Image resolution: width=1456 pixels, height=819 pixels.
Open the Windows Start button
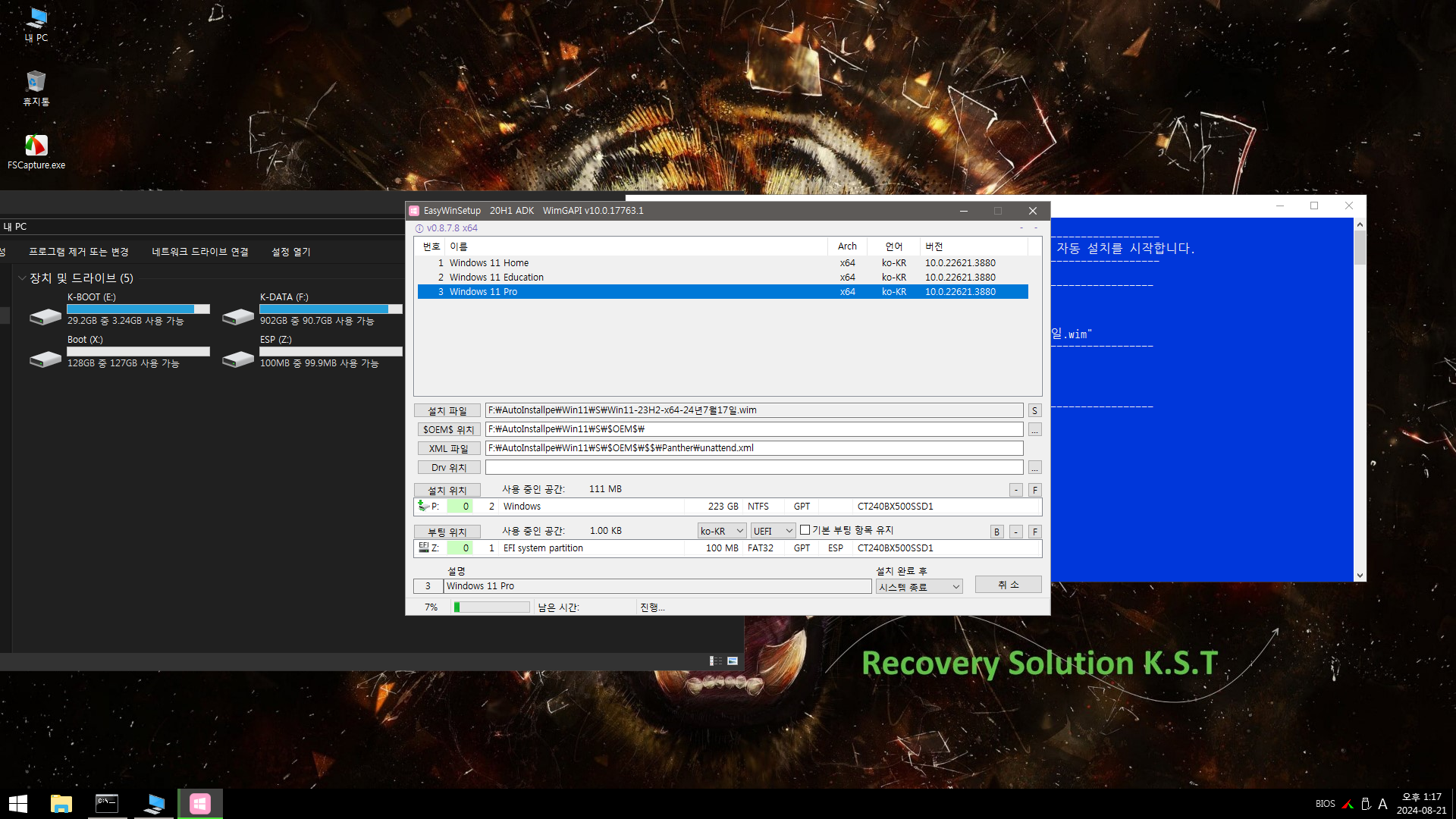tap(18, 804)
